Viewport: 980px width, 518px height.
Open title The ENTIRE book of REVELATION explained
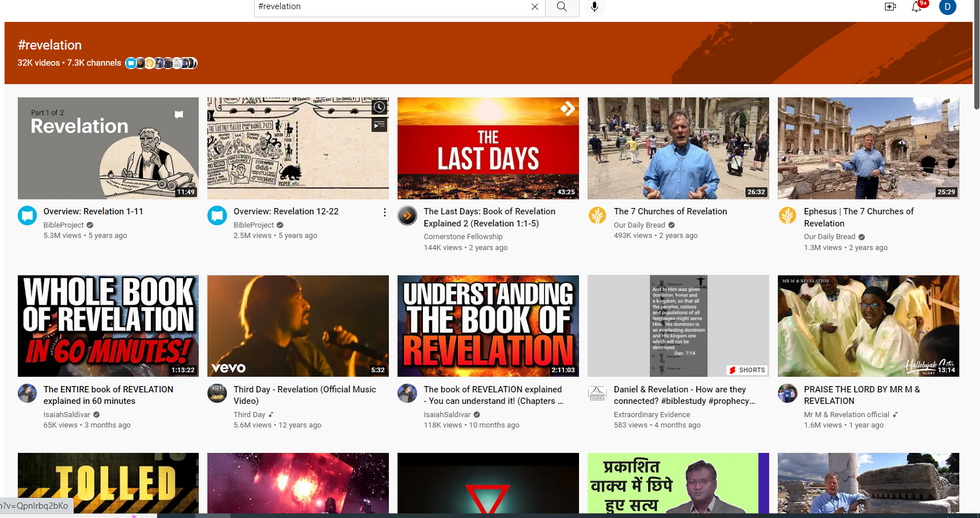click(108, 395)
